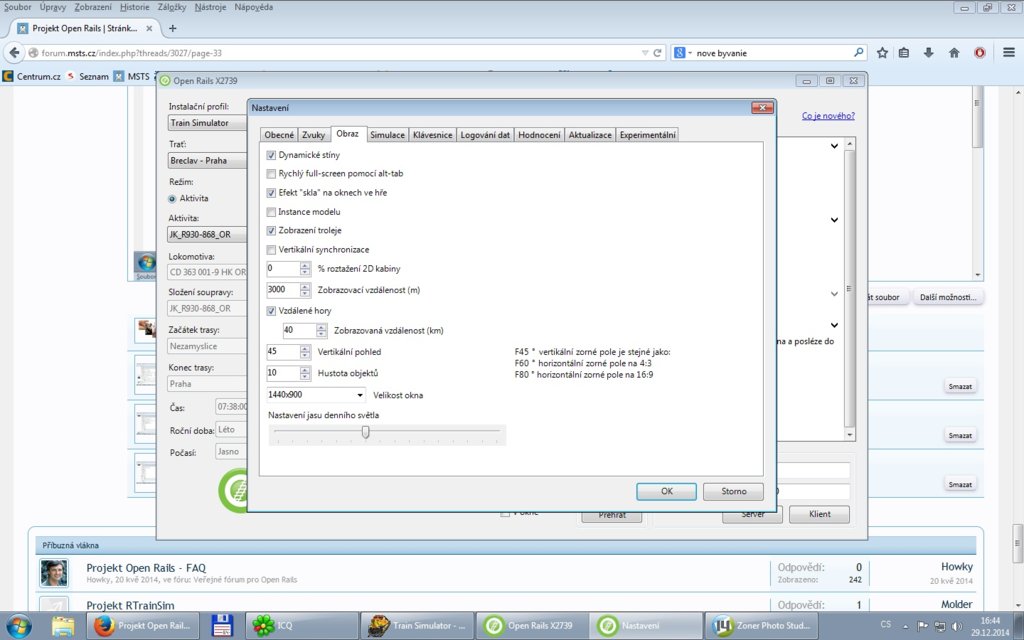Click the daylight brightness slider handle

point(366,432)
